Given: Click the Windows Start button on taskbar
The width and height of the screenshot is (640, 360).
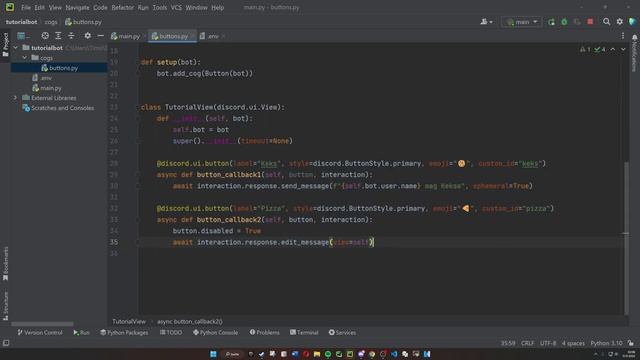Looking at the screenshot, I should tap(213, 354).
